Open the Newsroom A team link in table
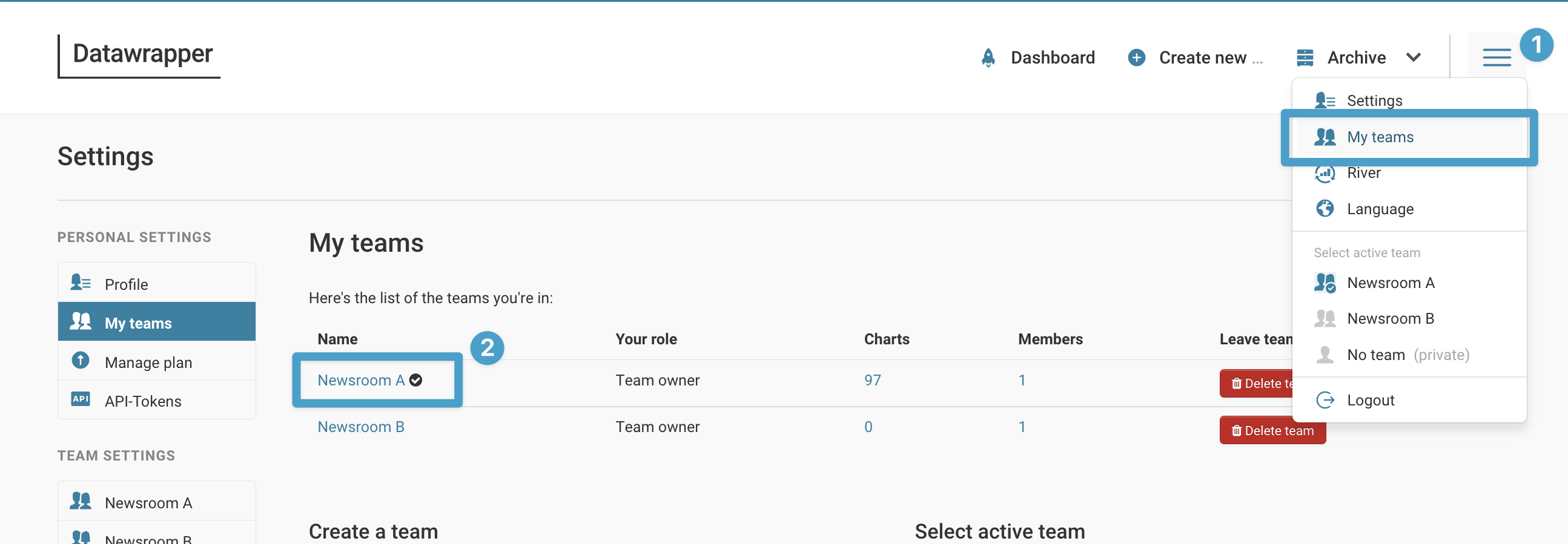Viewport: 1568px width, 544px height. [361, 380]
